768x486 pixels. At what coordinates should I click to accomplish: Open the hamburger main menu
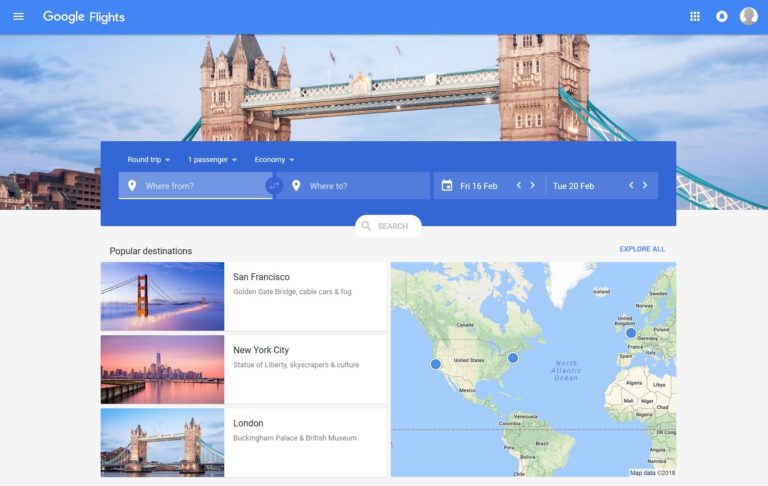coord(18,16)
